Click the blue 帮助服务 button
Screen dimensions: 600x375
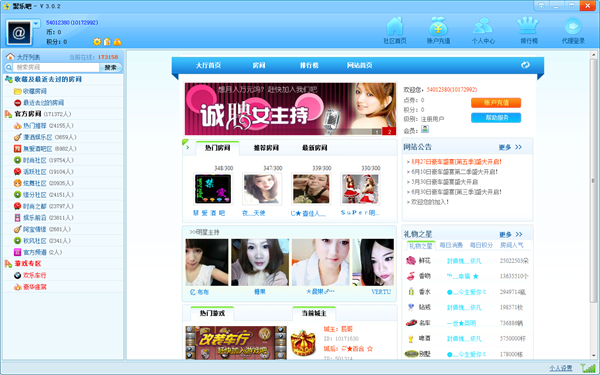[x=496, y=118]
